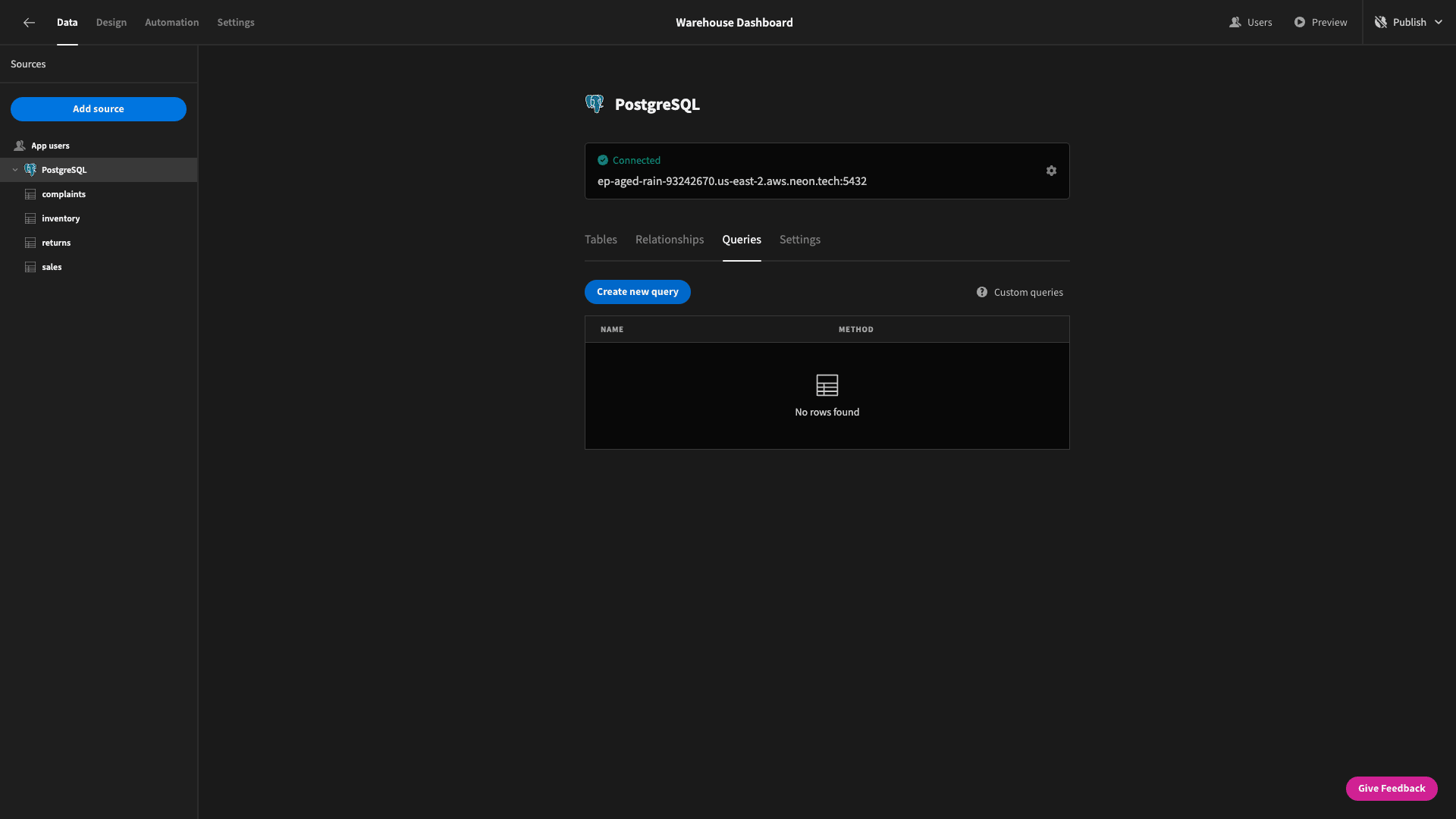Click the Custom queries help icon
Screen dimensions: 1456x819
[x=982, y=292]
